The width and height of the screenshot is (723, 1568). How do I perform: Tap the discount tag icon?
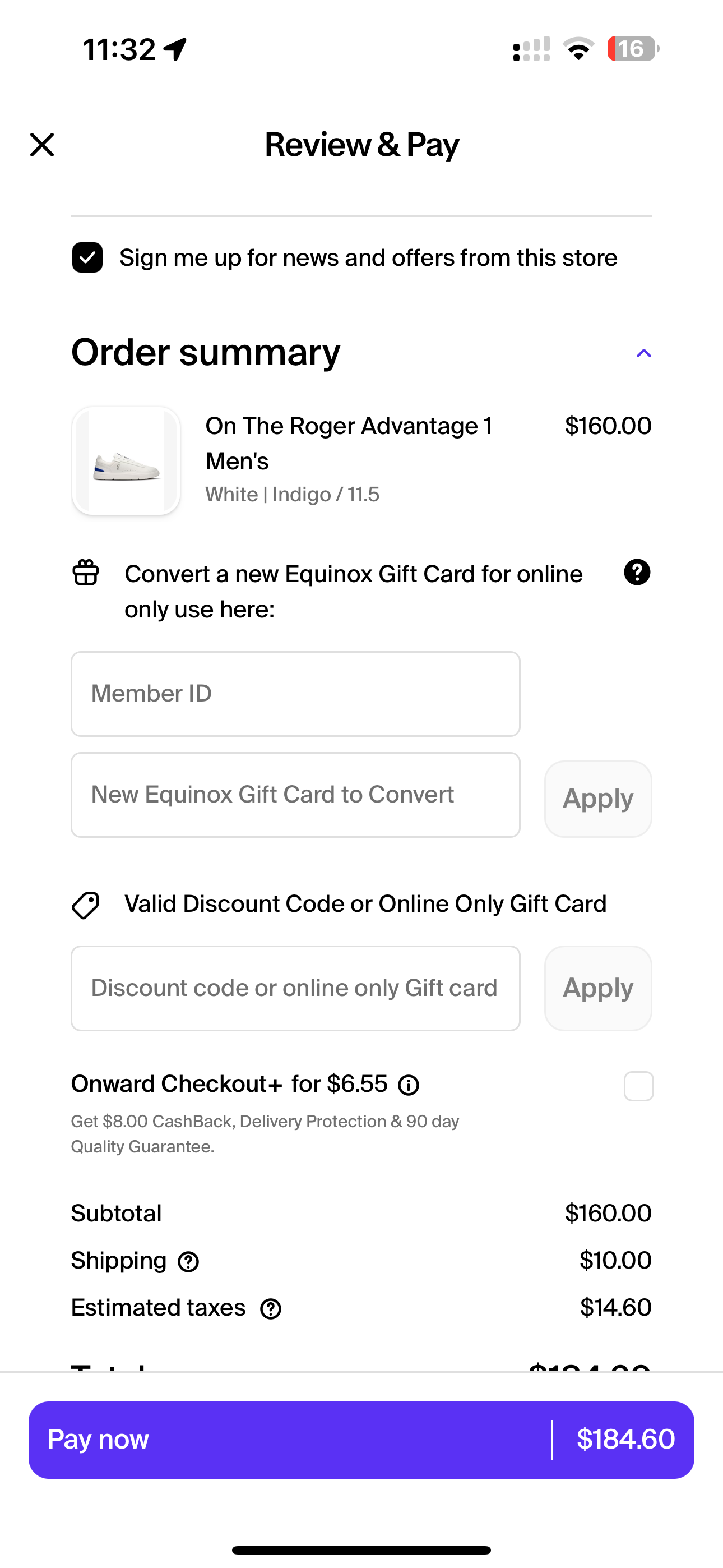86,905
